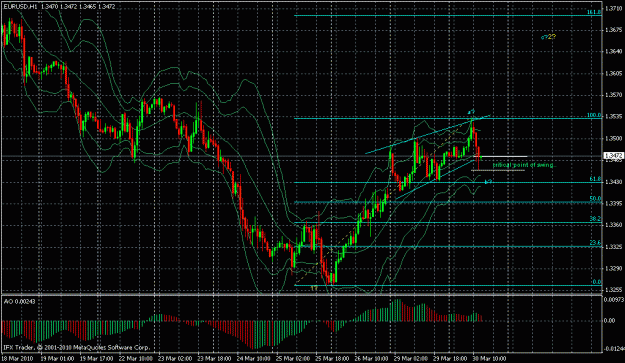This screenshot has height=363, width=625.
Task: Click the '29 Mar 02:00' time label
Action: click(x=411, y=358)
